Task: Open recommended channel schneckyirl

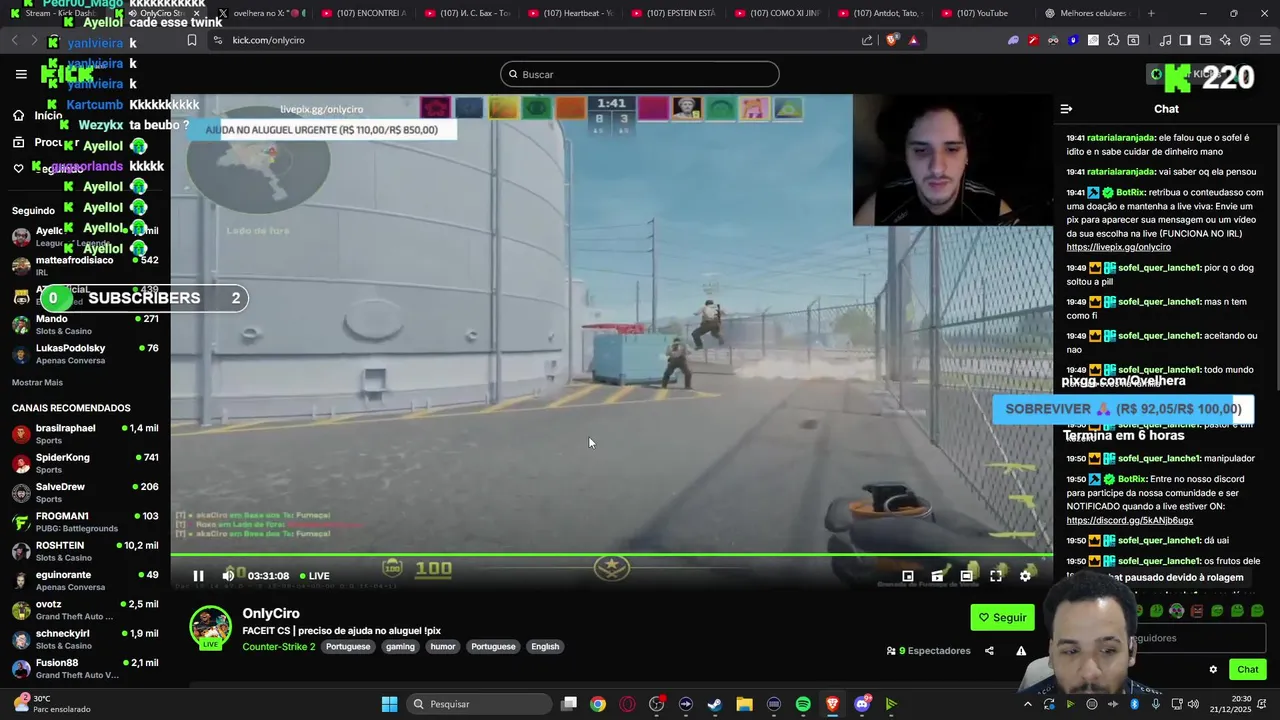Action: [x=85, y=639]
